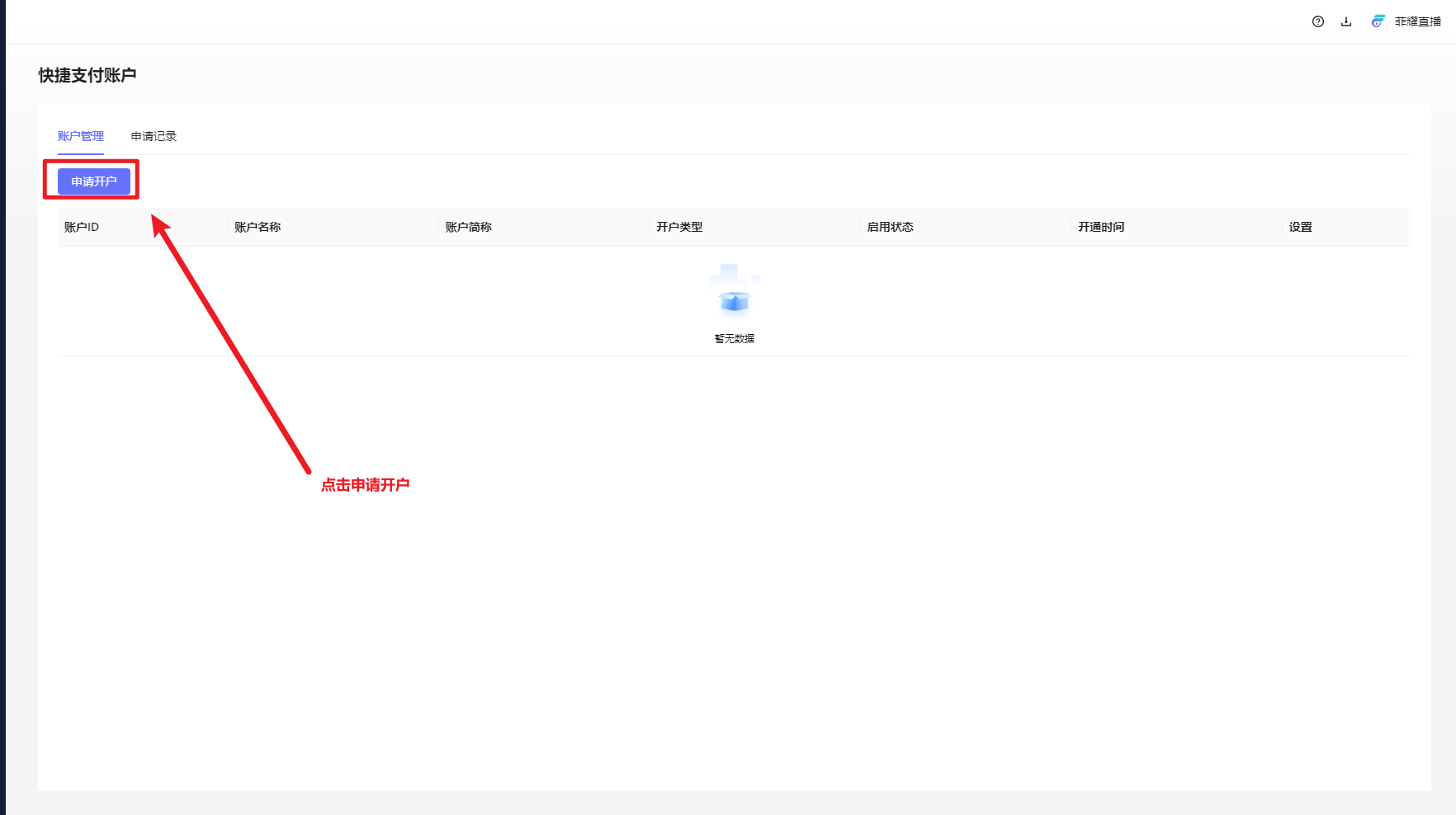Open the help question mark icon
Screen dimensions: 1456x815
click(1318, 21)
